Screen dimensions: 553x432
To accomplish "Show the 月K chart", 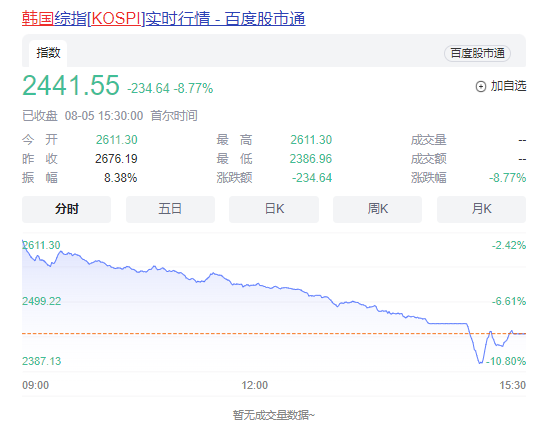I will 481,209.
